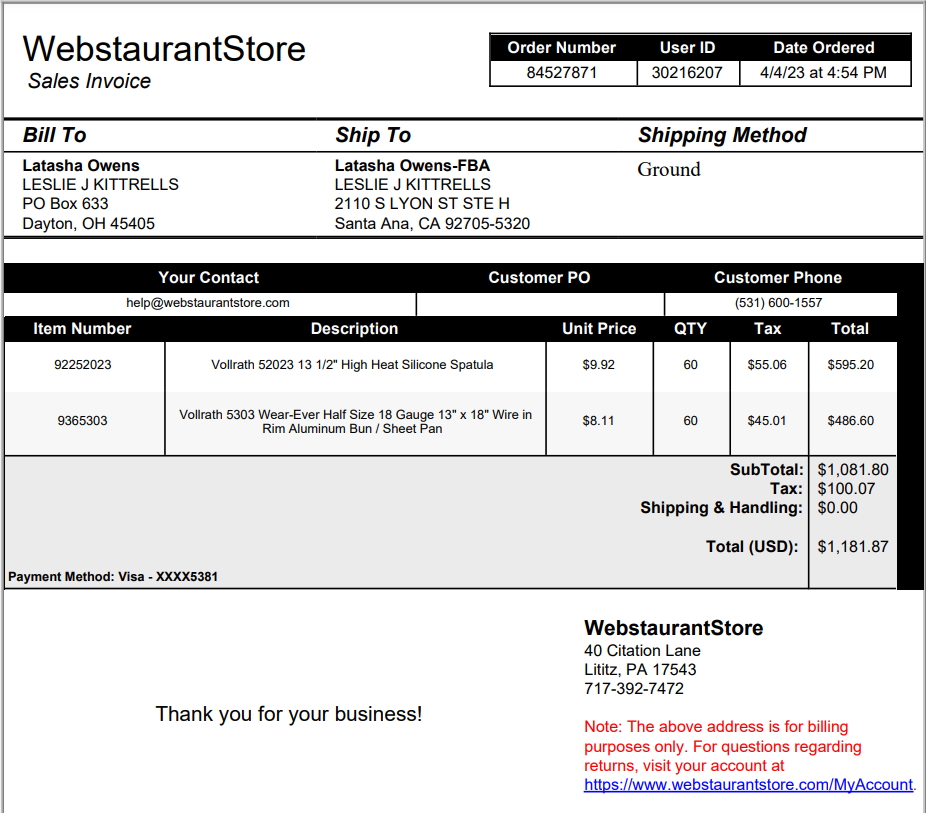Click the Unit Price table header

599,329
